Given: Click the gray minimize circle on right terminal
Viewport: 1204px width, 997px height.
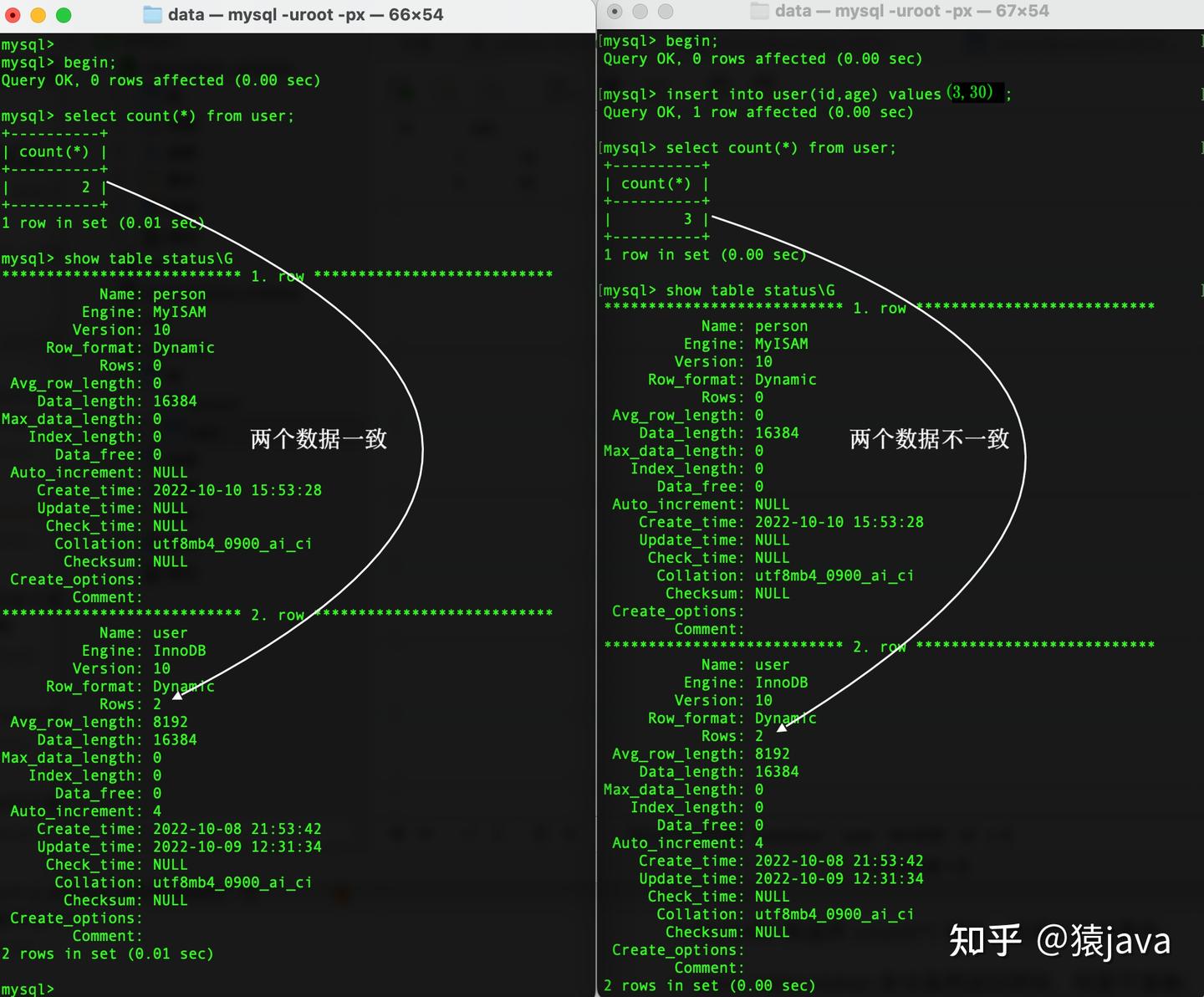Looking at the screenshot, I should [640, 11].
